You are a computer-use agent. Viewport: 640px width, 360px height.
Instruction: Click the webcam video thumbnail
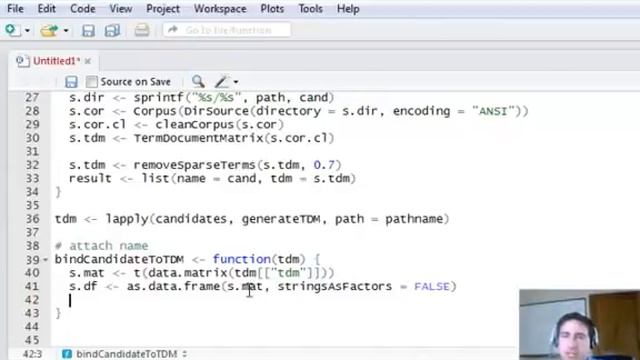point(580,324)
